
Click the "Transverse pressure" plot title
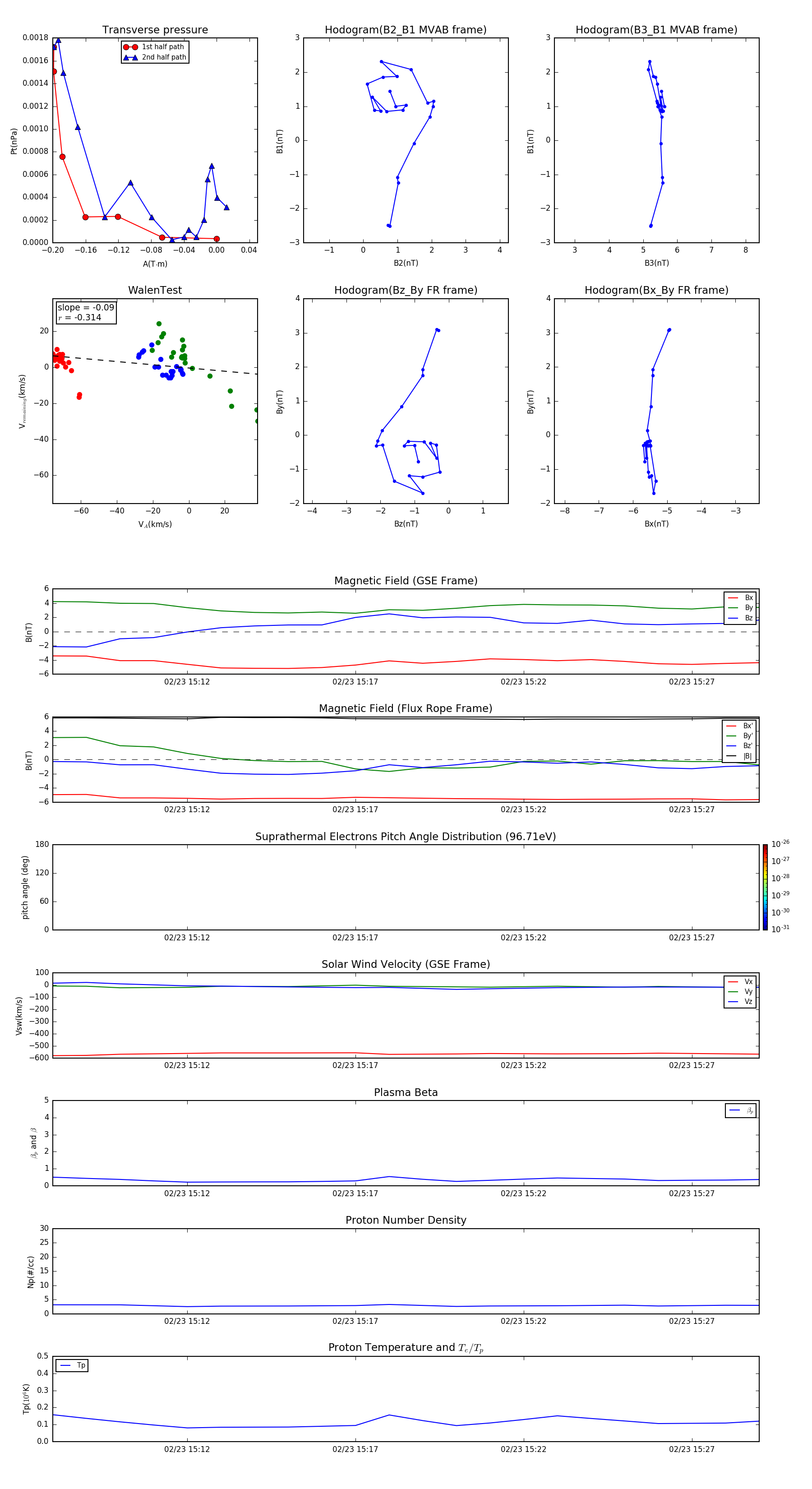pyautogui.click(x=155, y=30)
